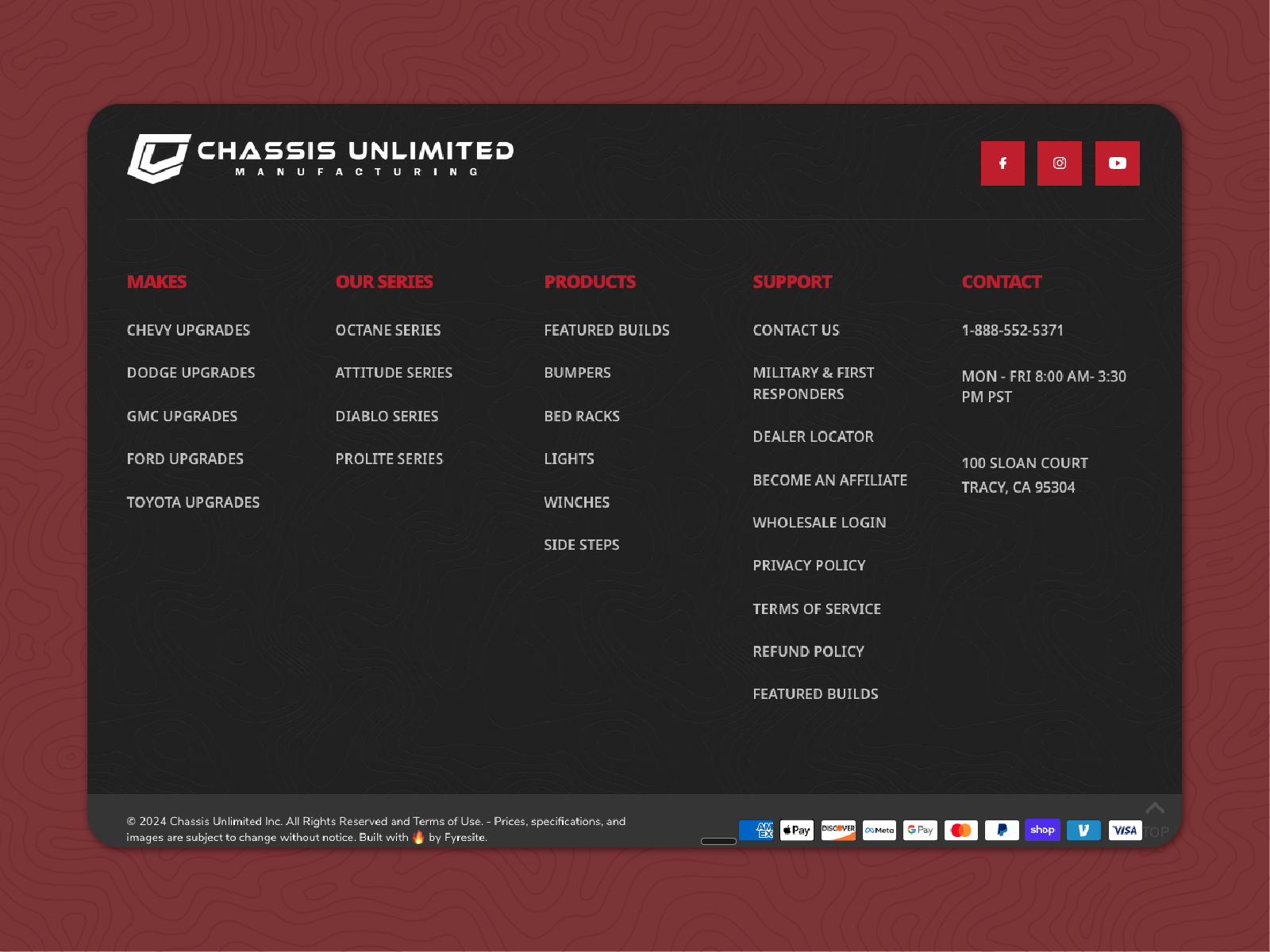Click the Google Pay payment icon
This screenshot has height=952, width=1270.
(x=920, y=830)
